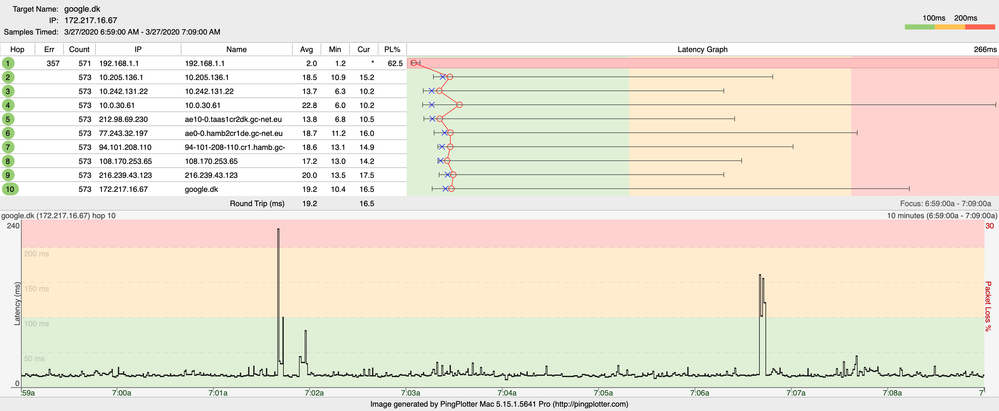Click the hop 1 green circle icon
The height and width of the screenshot is (411, 999).
coord(9,62)
